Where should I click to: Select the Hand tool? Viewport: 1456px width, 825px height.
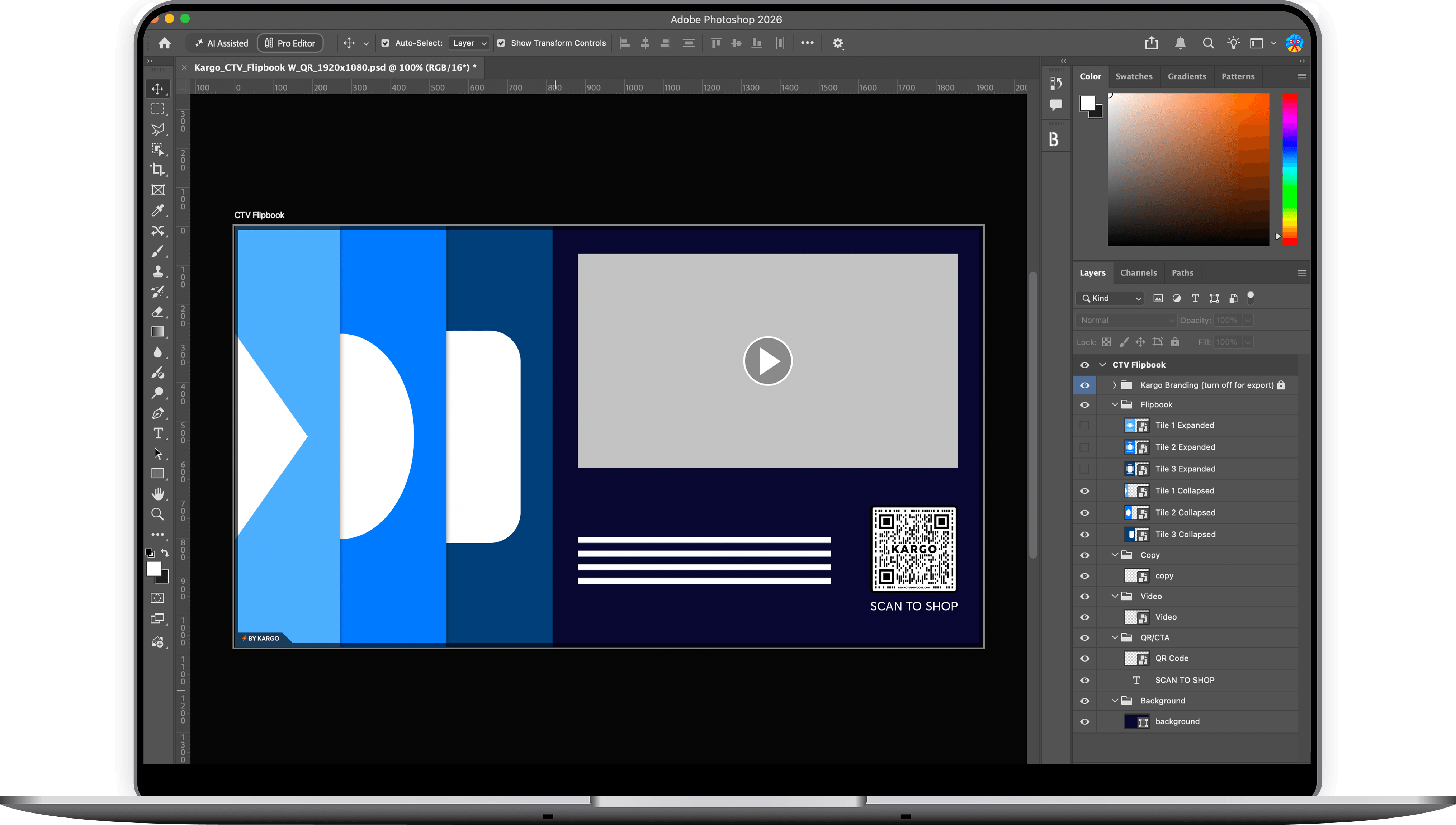point(157,494)
